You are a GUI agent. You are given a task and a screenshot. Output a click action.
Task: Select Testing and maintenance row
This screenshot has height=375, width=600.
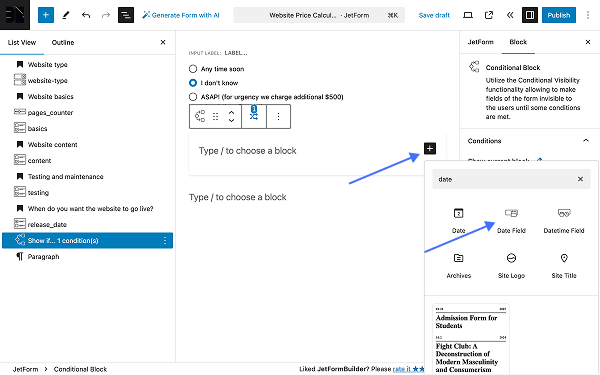[87, 176]
